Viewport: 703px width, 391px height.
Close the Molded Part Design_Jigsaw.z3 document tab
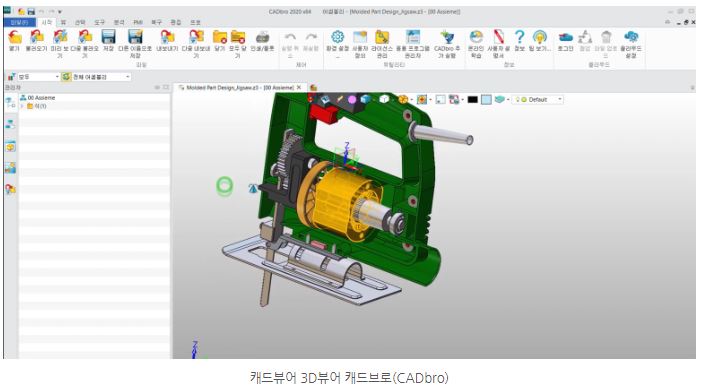pos(299,87)
